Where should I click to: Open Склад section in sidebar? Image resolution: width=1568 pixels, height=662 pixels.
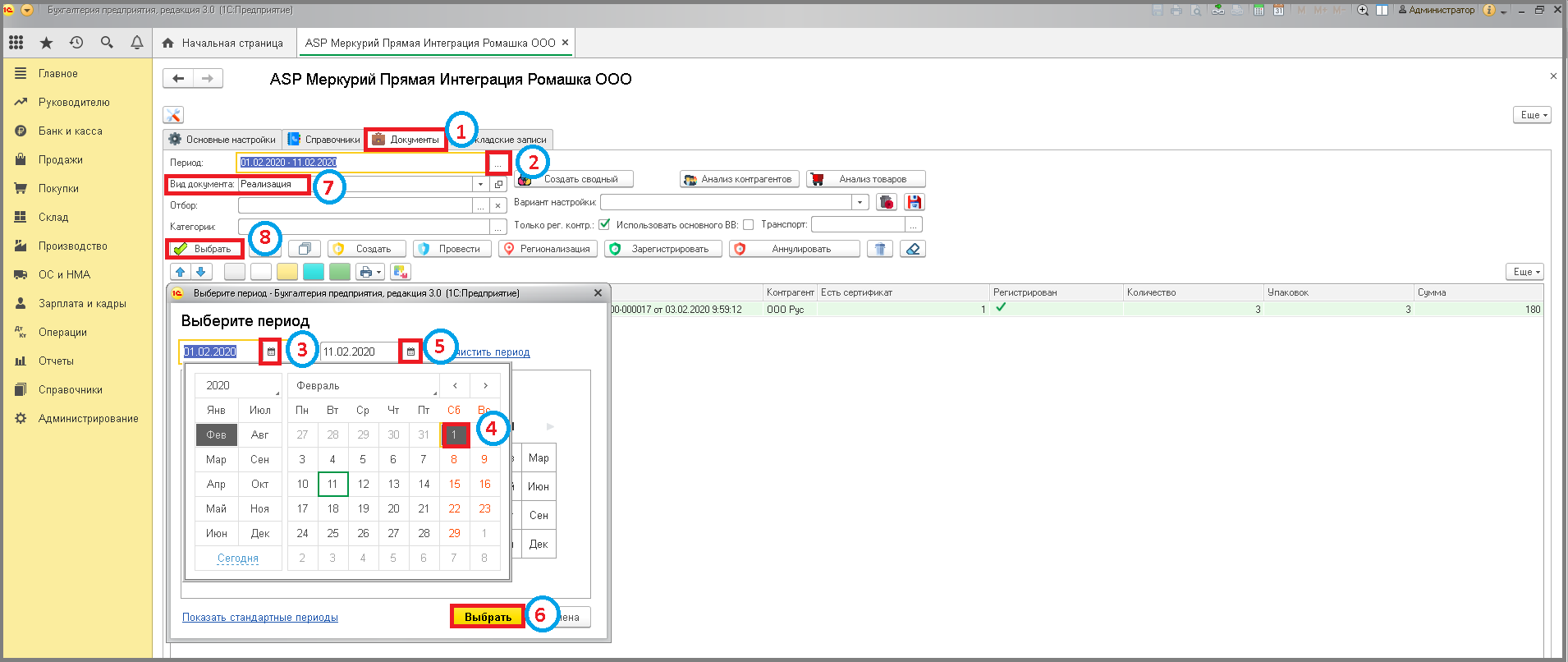(53, 218)
